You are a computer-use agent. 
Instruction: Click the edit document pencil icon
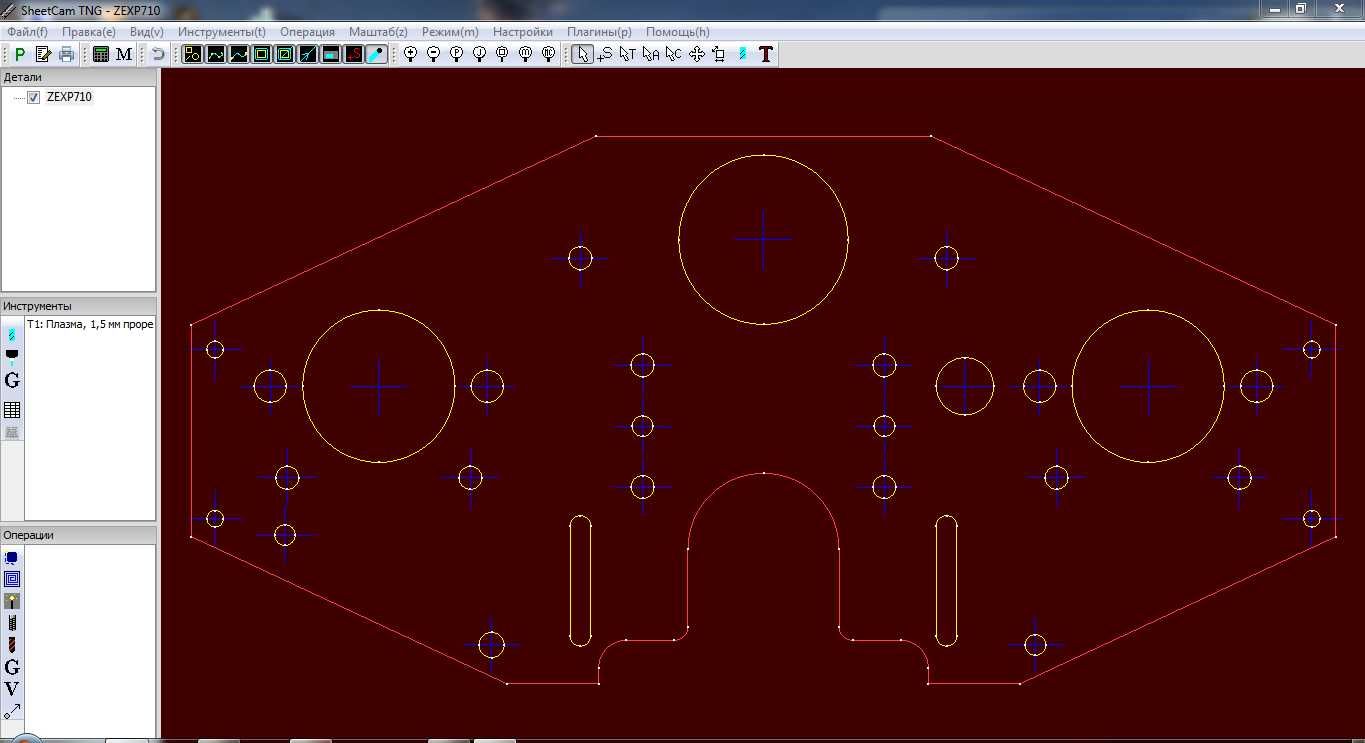(43, 54)
